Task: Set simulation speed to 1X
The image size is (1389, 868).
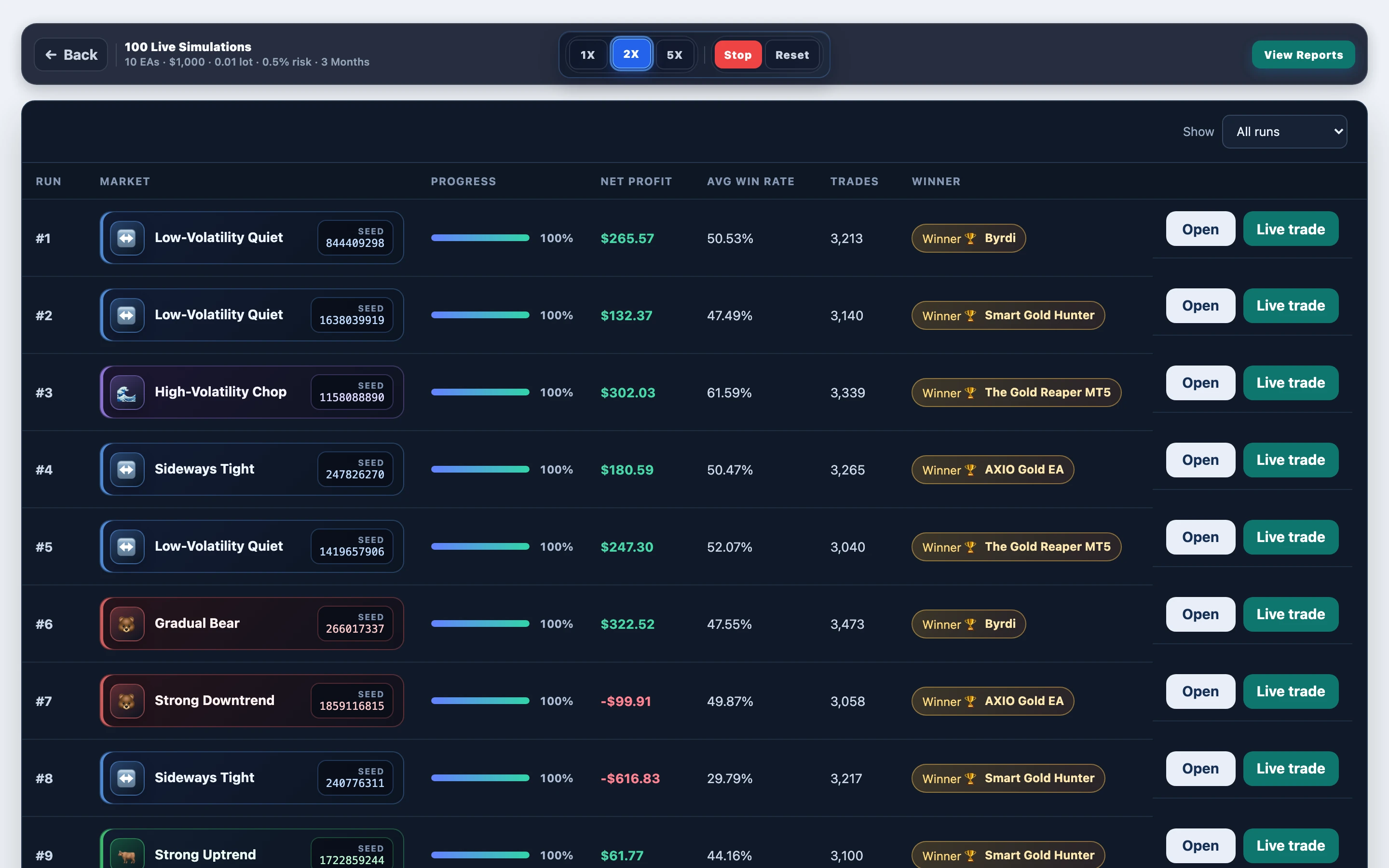Action: coord(588,54)
